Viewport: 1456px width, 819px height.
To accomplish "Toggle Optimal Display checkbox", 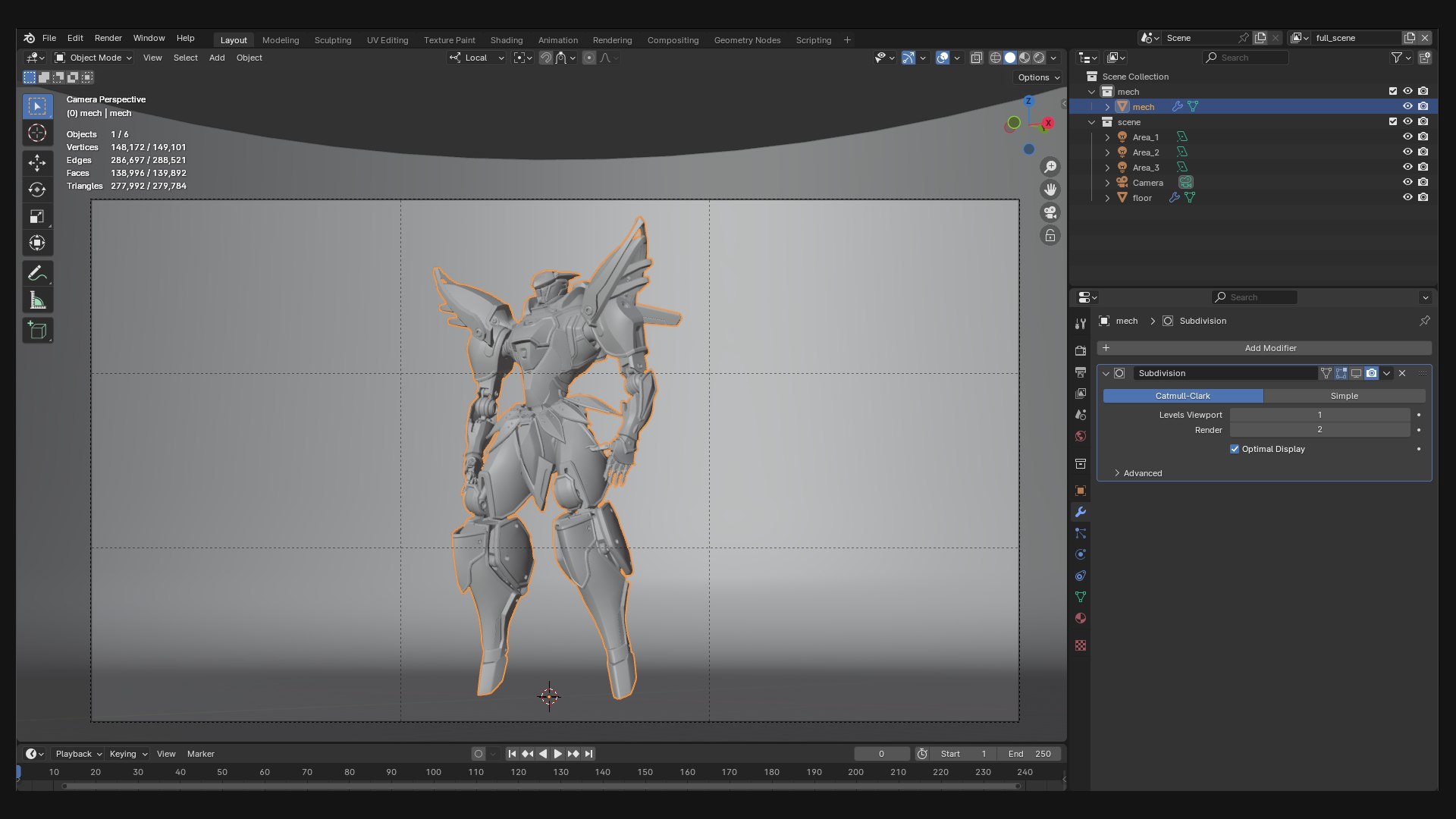I will click(1235, 449).
